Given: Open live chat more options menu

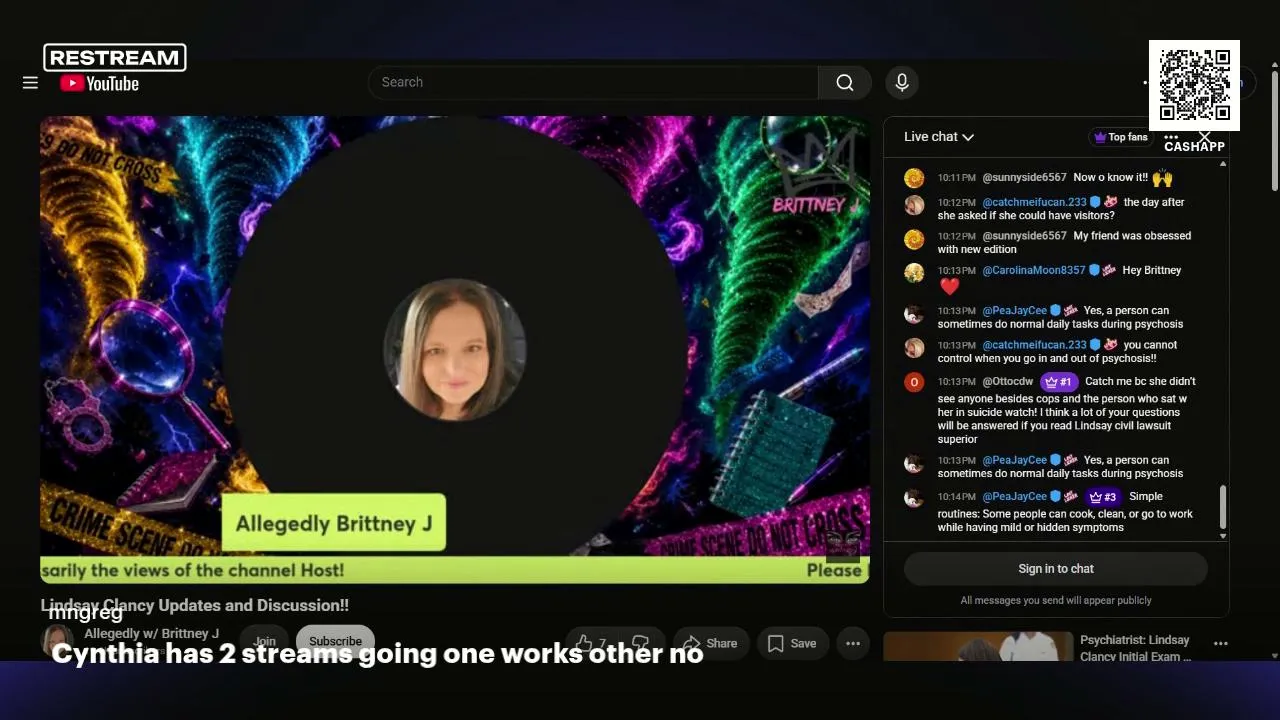Looking at the screenshot, I should (1171, 137).
